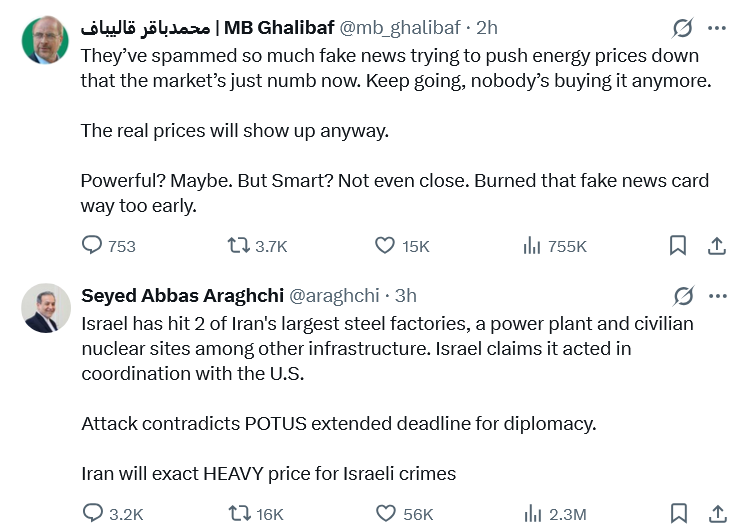Expand more options on Araghchi tweet

tap(717, 296)
